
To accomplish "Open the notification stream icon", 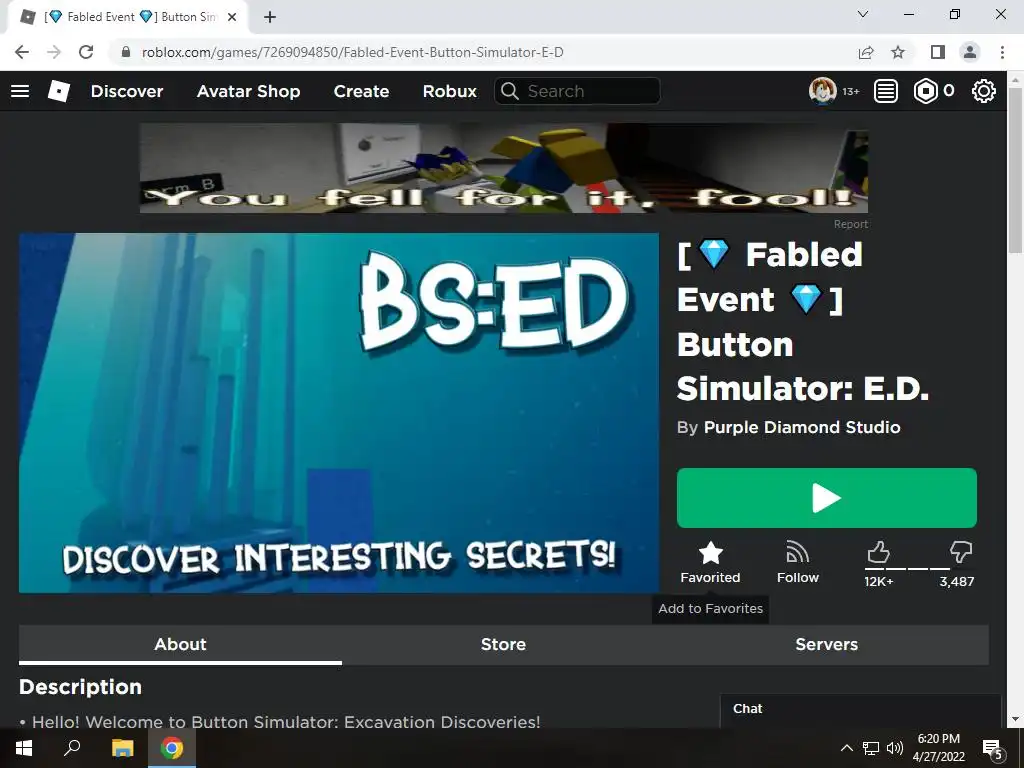I will pos(886,91).
